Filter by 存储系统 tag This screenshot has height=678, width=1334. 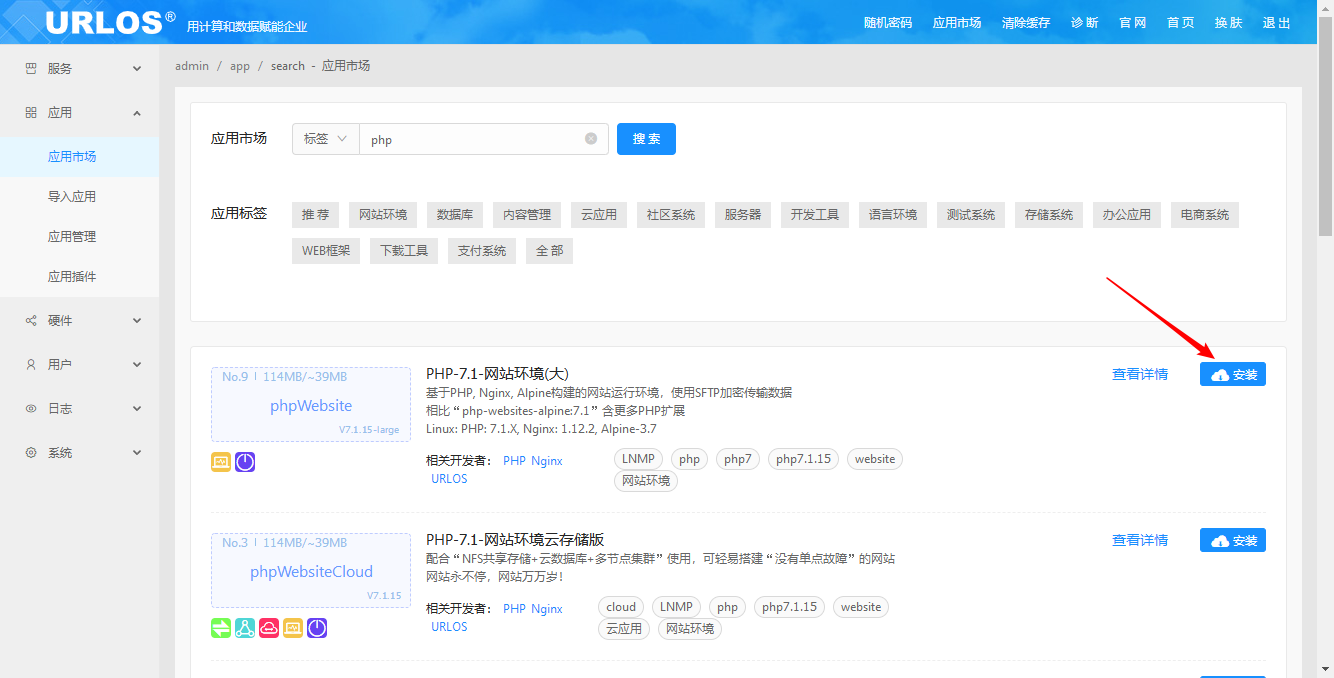tap(1049, 215)
